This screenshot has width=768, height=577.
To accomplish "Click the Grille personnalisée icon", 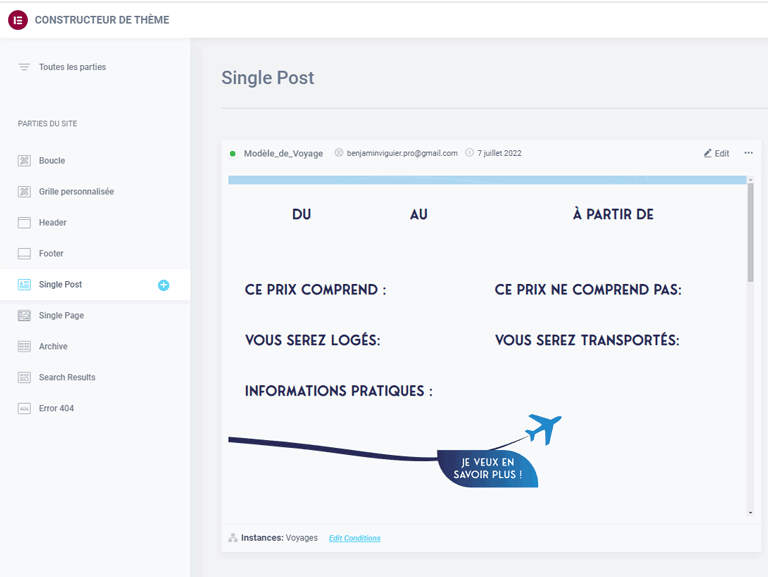I will tap(24, 192).
